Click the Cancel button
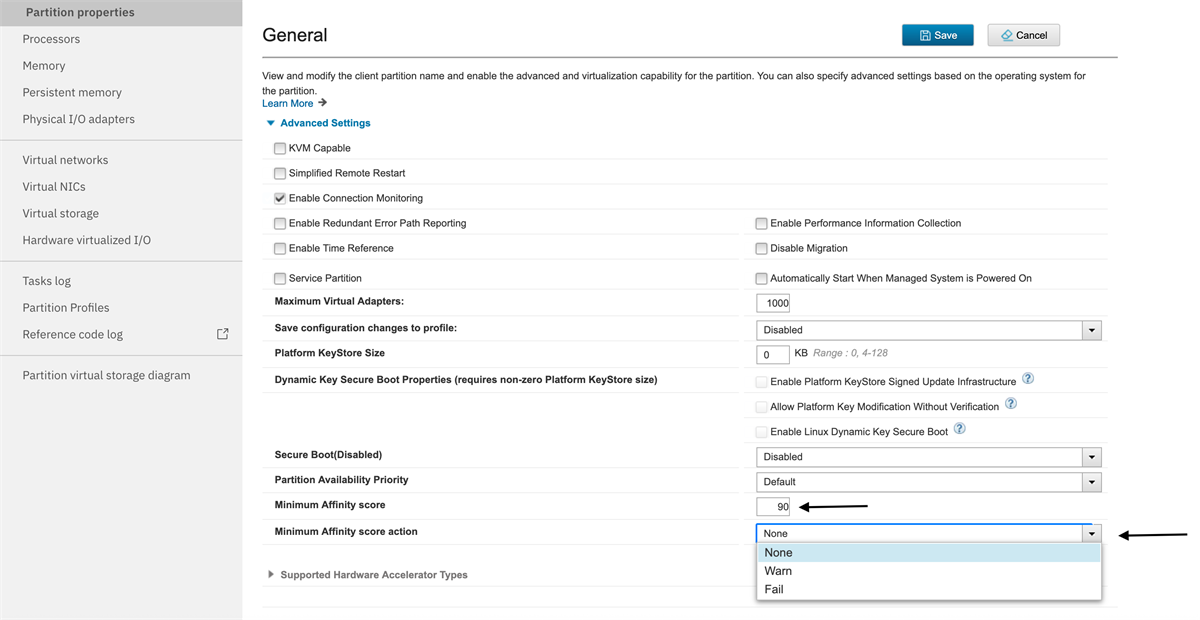Viewport: 1200px width, 620px height. pos(1024,35)
